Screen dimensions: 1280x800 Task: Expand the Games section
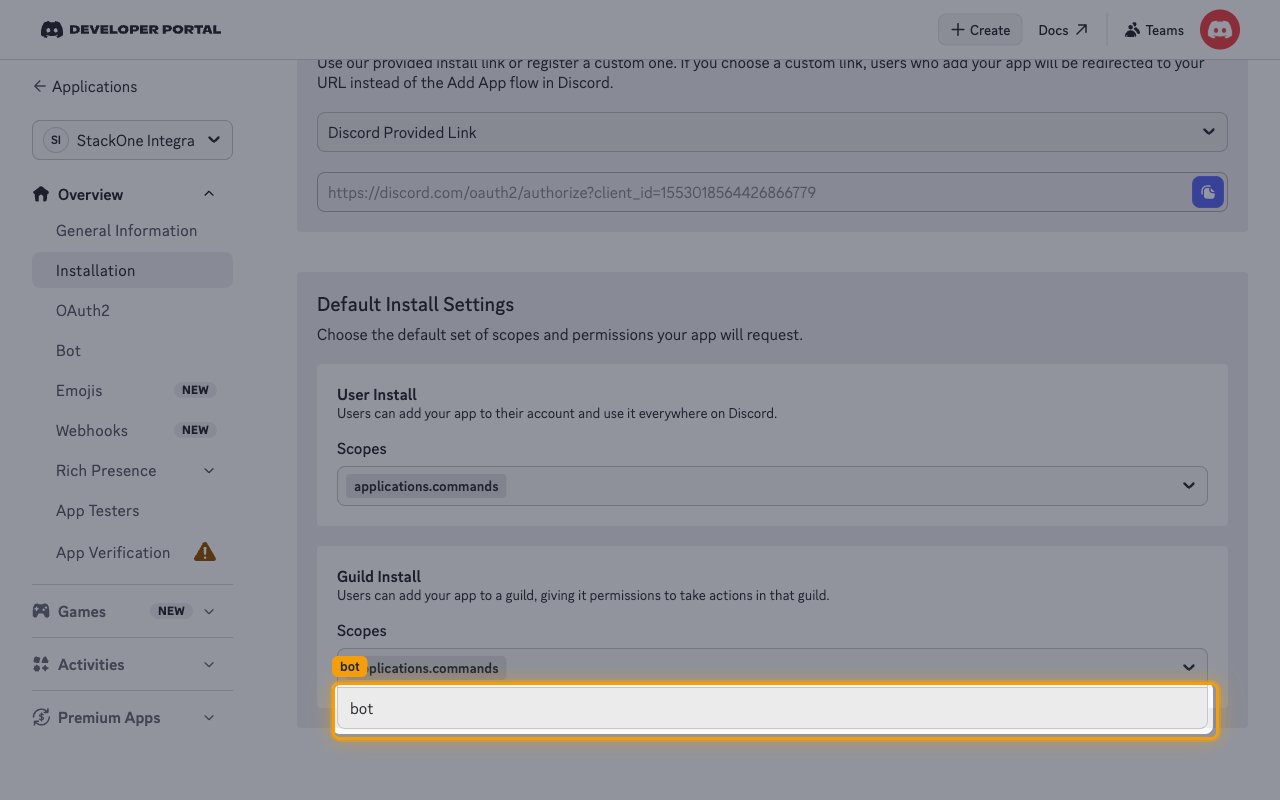coord(209,611)
